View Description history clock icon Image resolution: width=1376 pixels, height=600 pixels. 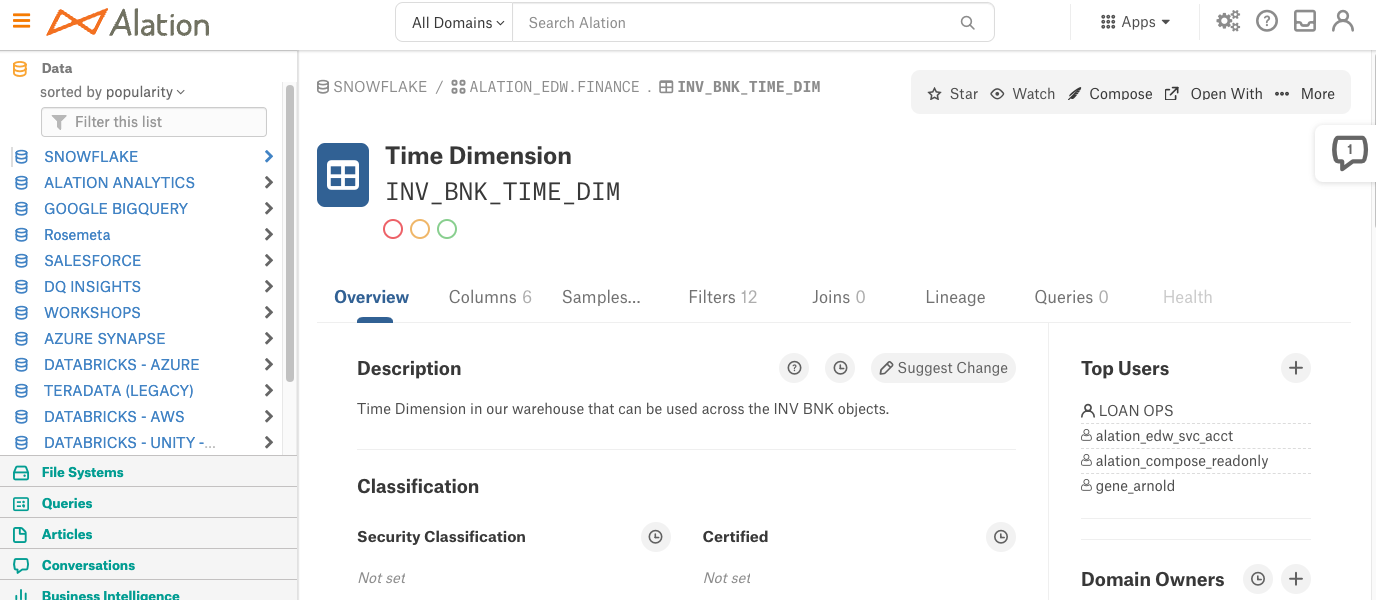(x=840, y=368)
